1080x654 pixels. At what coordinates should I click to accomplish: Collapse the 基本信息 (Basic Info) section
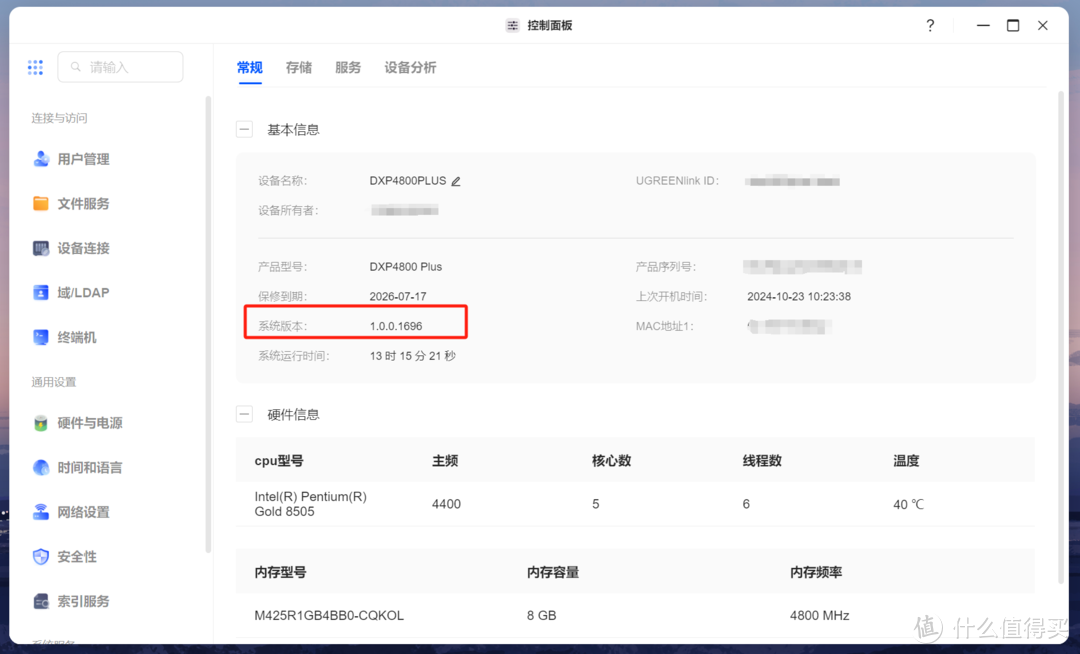244,129
